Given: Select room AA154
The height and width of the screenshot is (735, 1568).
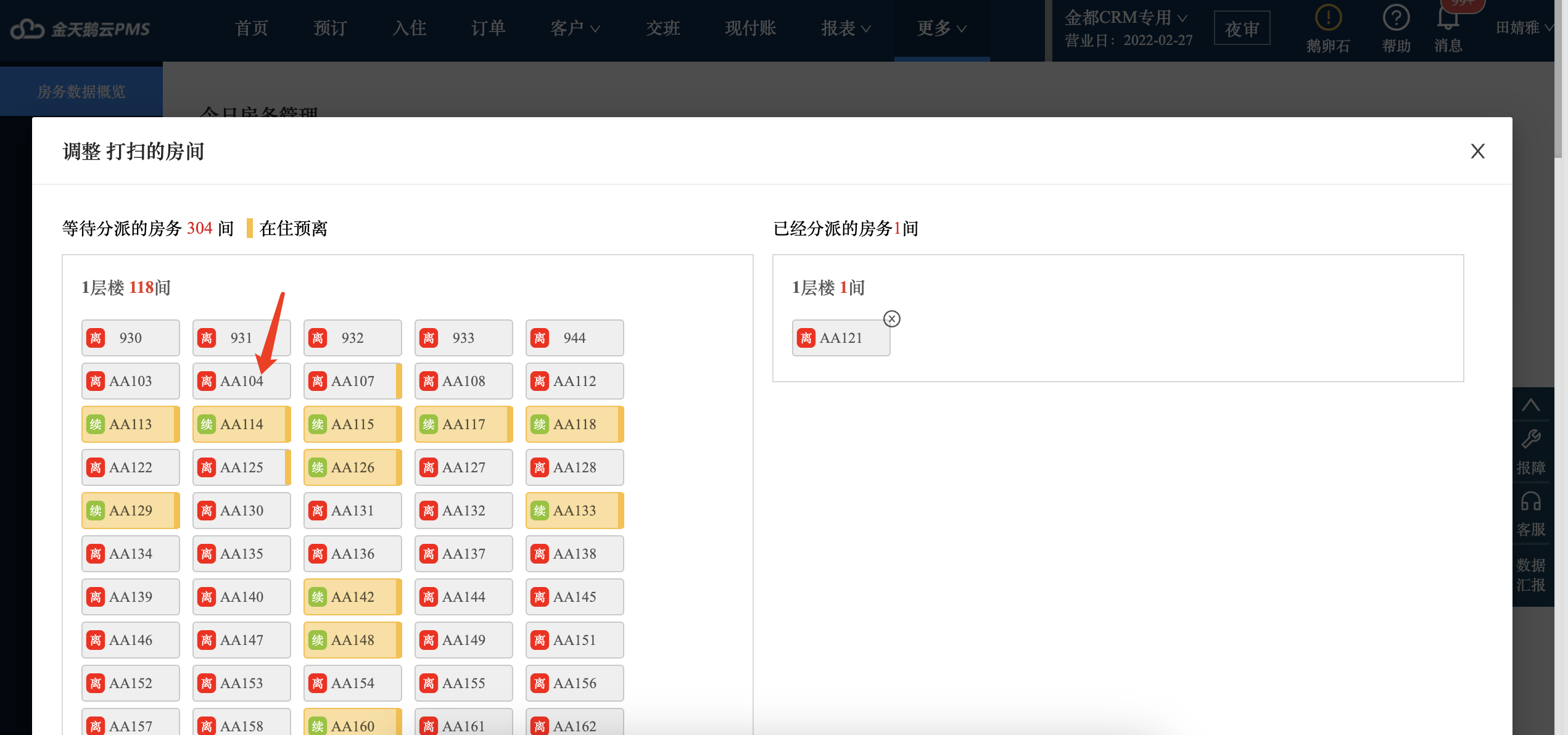Looking at the screenshot, I should [x=353, y=683].
